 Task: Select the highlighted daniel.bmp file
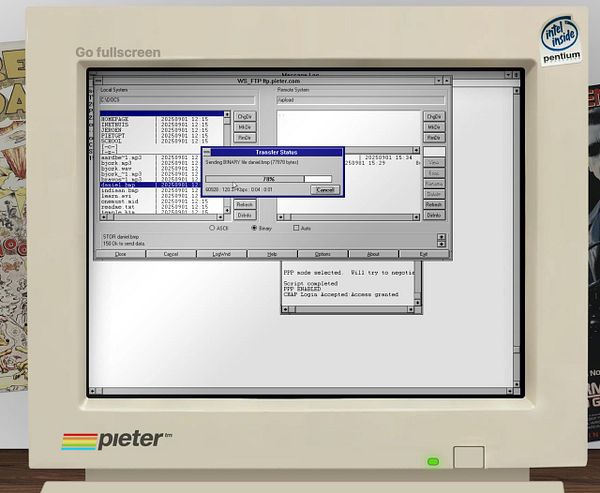click(x=151, y=185)
